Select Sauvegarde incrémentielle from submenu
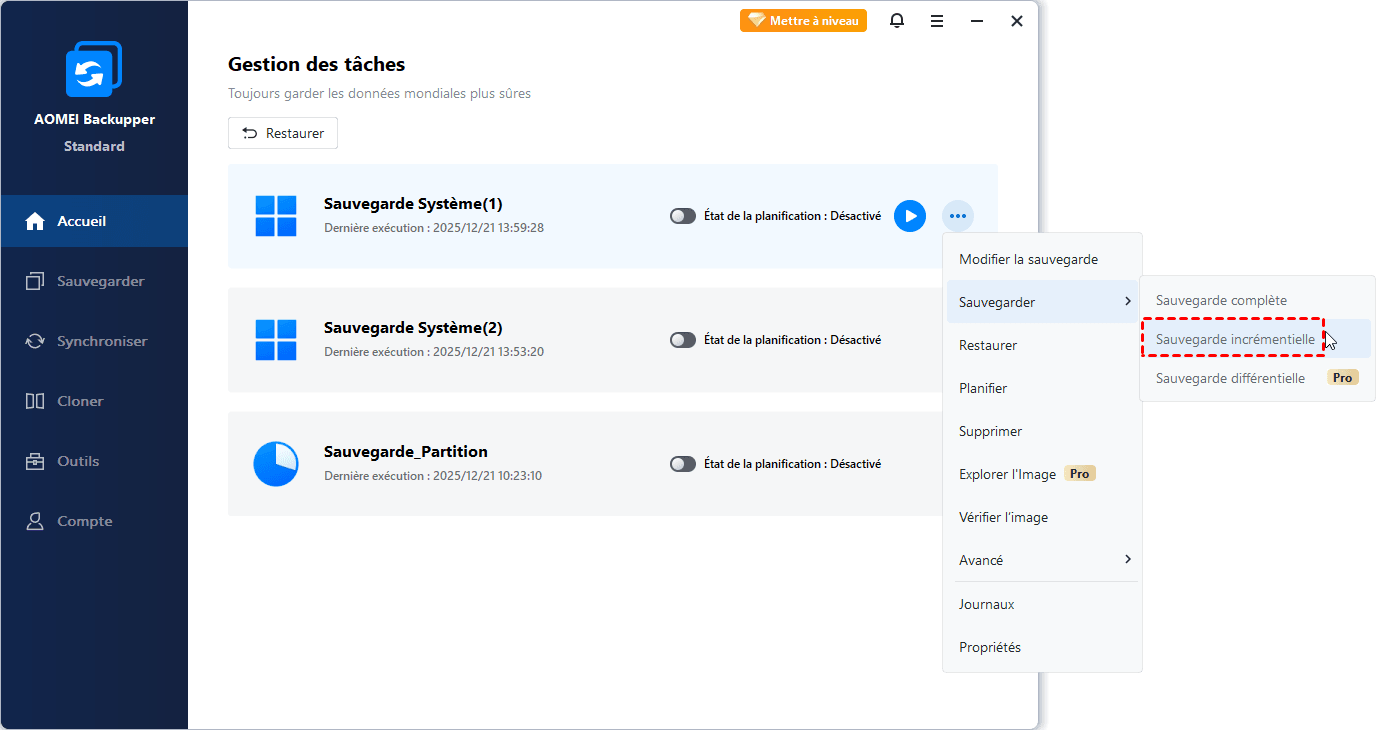1376x730 pixels. pyautogui.click(x=1235, y=340)
